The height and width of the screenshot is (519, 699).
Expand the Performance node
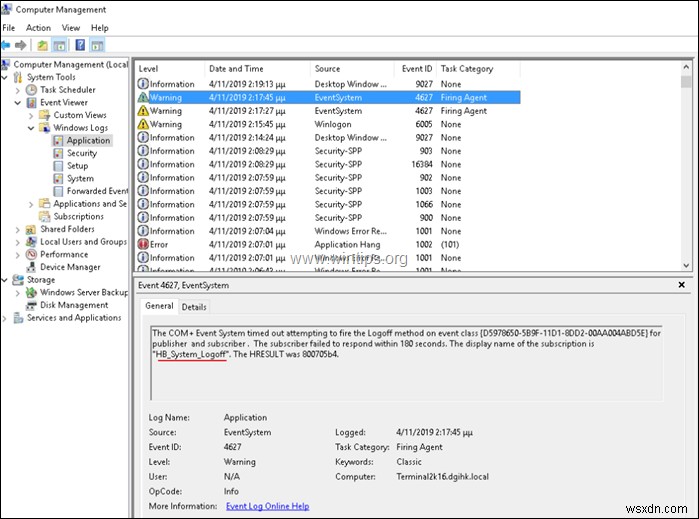[x=18, y=255]
